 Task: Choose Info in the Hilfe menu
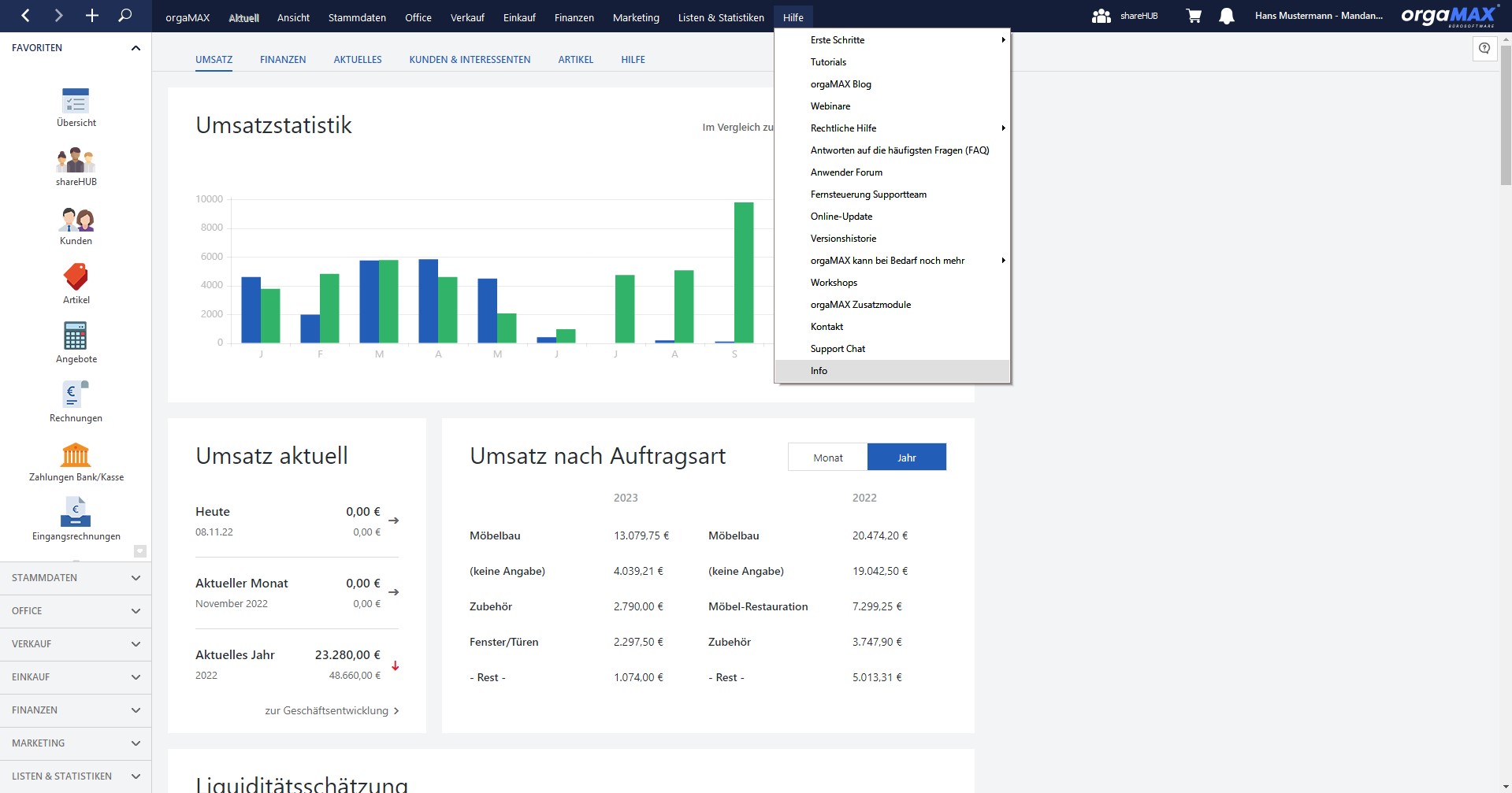(819, 371)
